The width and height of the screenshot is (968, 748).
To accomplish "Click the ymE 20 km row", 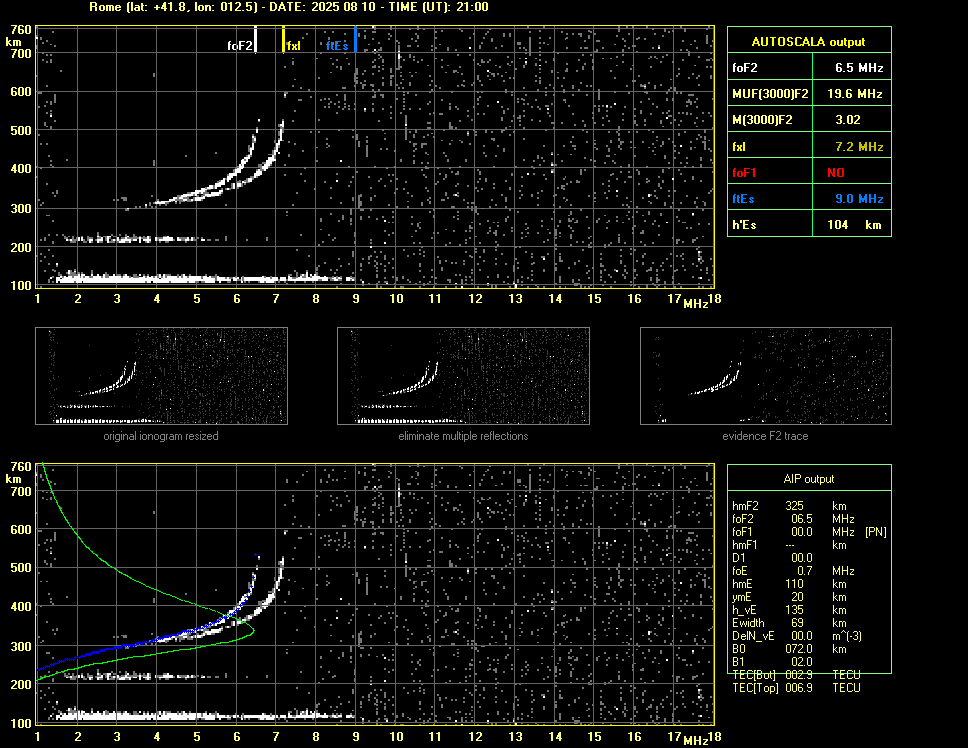I will tap(790, 597).
